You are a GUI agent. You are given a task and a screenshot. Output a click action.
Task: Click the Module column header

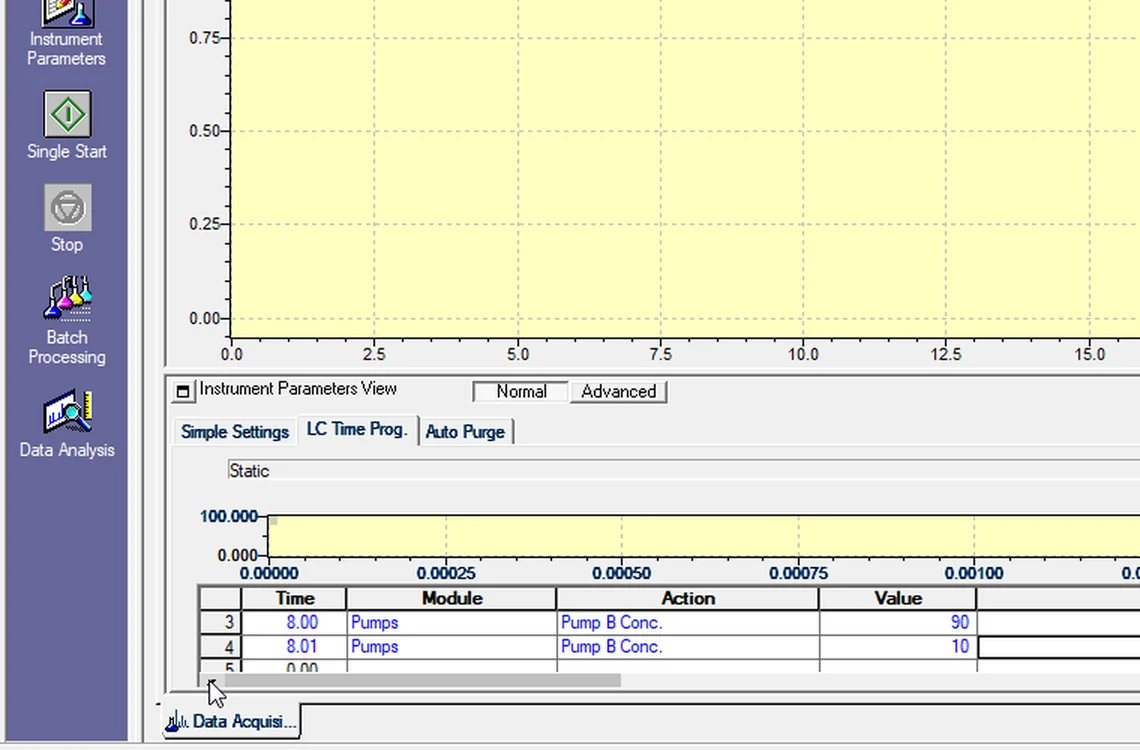(x=451, y=599)
